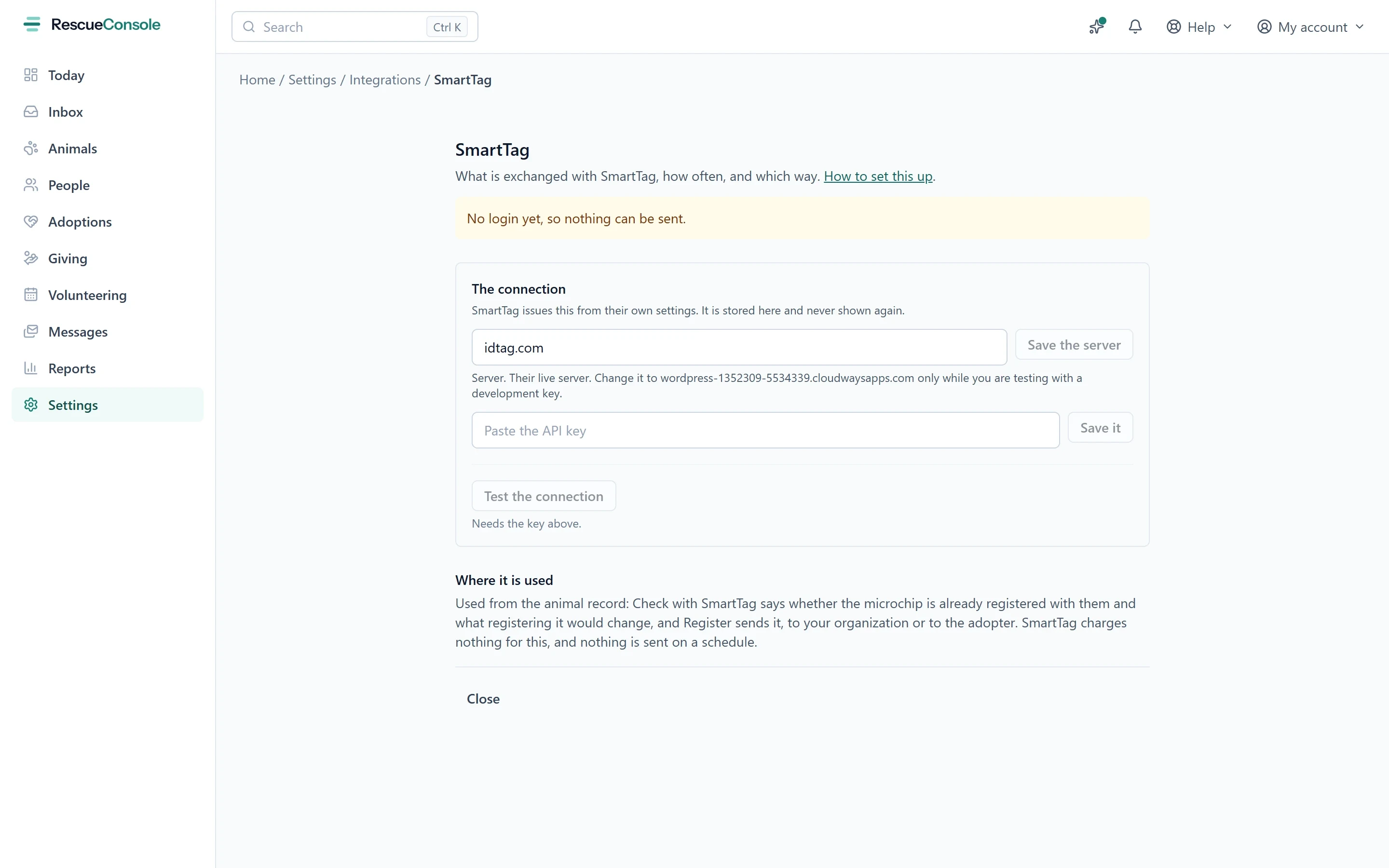Viewport: 1389px width, 868px height.
Task: Select the Giving sidebar item
Action: click(x=108, y=258)
